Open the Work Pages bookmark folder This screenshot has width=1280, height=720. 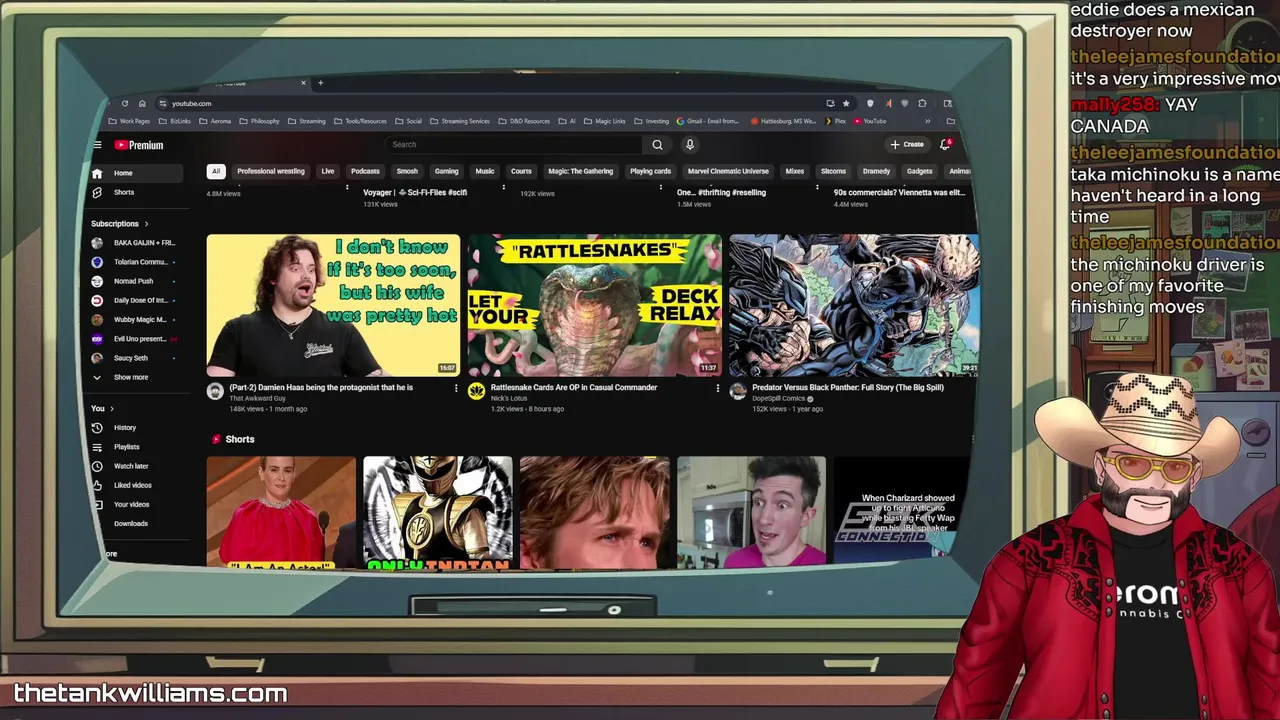(130, 121)
